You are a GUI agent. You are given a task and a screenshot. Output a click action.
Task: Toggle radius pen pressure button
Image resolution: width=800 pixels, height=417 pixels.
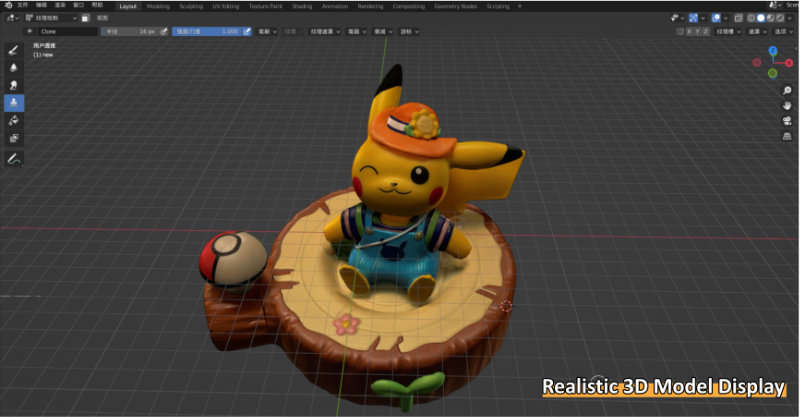(x=163, y=32)
